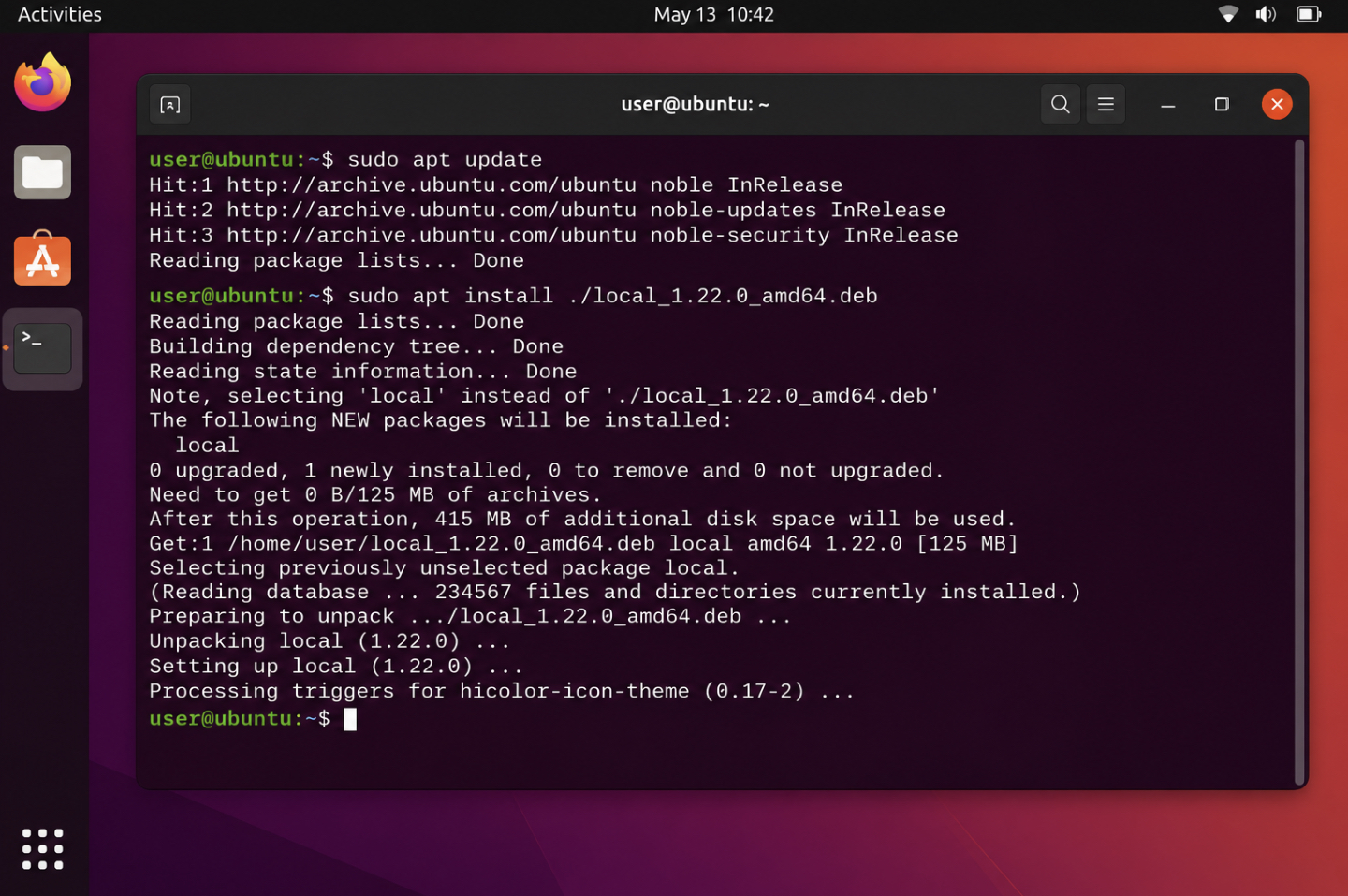The width and height of the screenshot is (1348, 896).
Task: Click 'Processing triggers for hicolor-icon-theme' line
Action: 502,691
